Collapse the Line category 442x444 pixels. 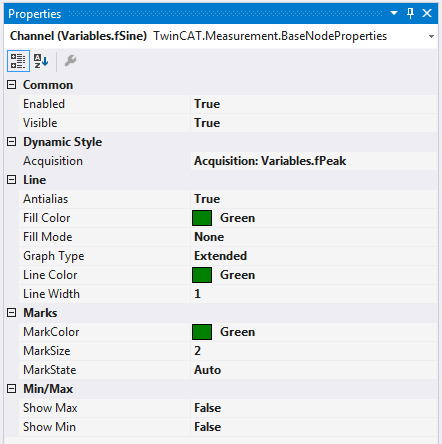[x=12, y=180]
